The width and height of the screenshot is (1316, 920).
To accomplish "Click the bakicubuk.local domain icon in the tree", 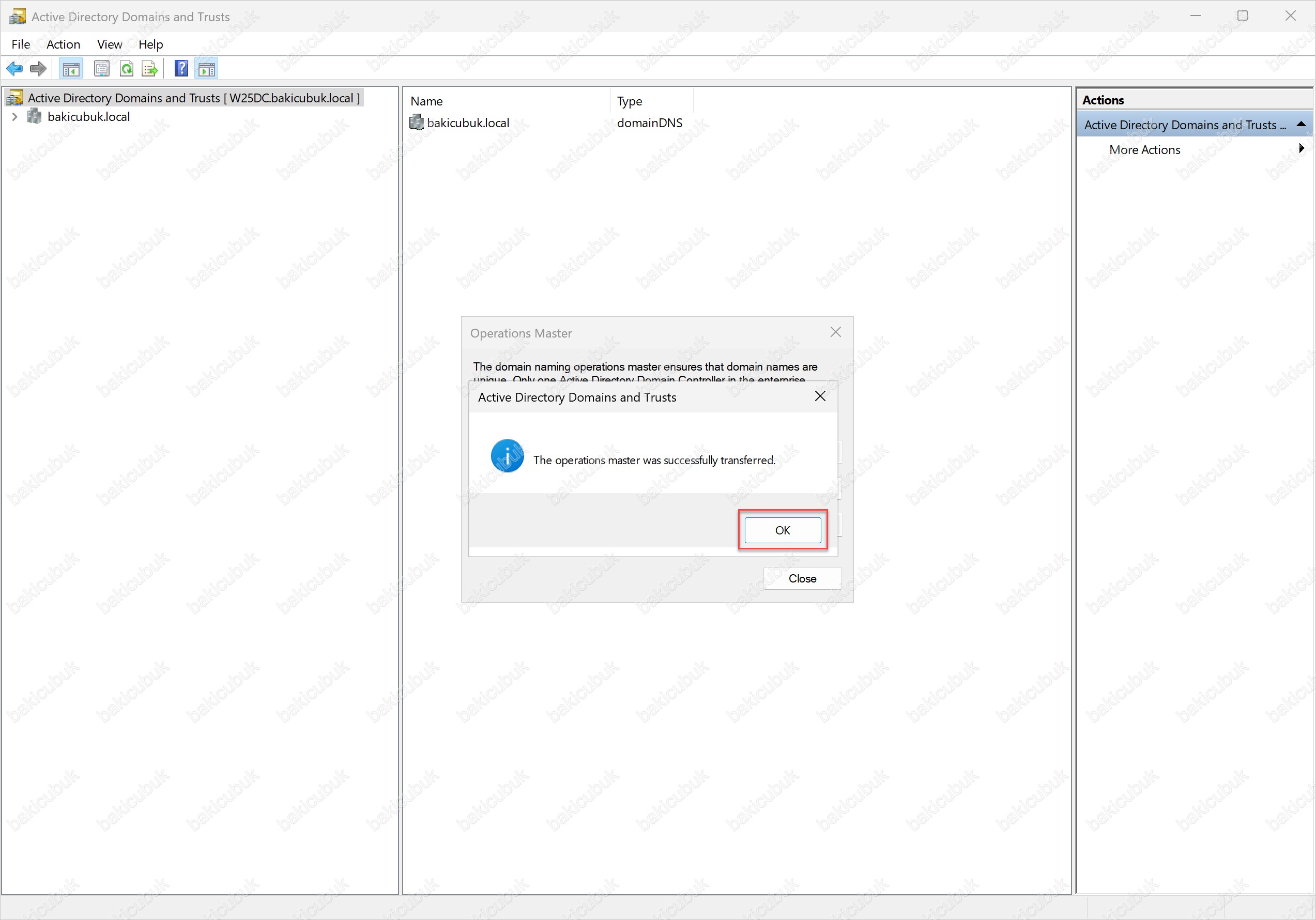I will [35, 116].
